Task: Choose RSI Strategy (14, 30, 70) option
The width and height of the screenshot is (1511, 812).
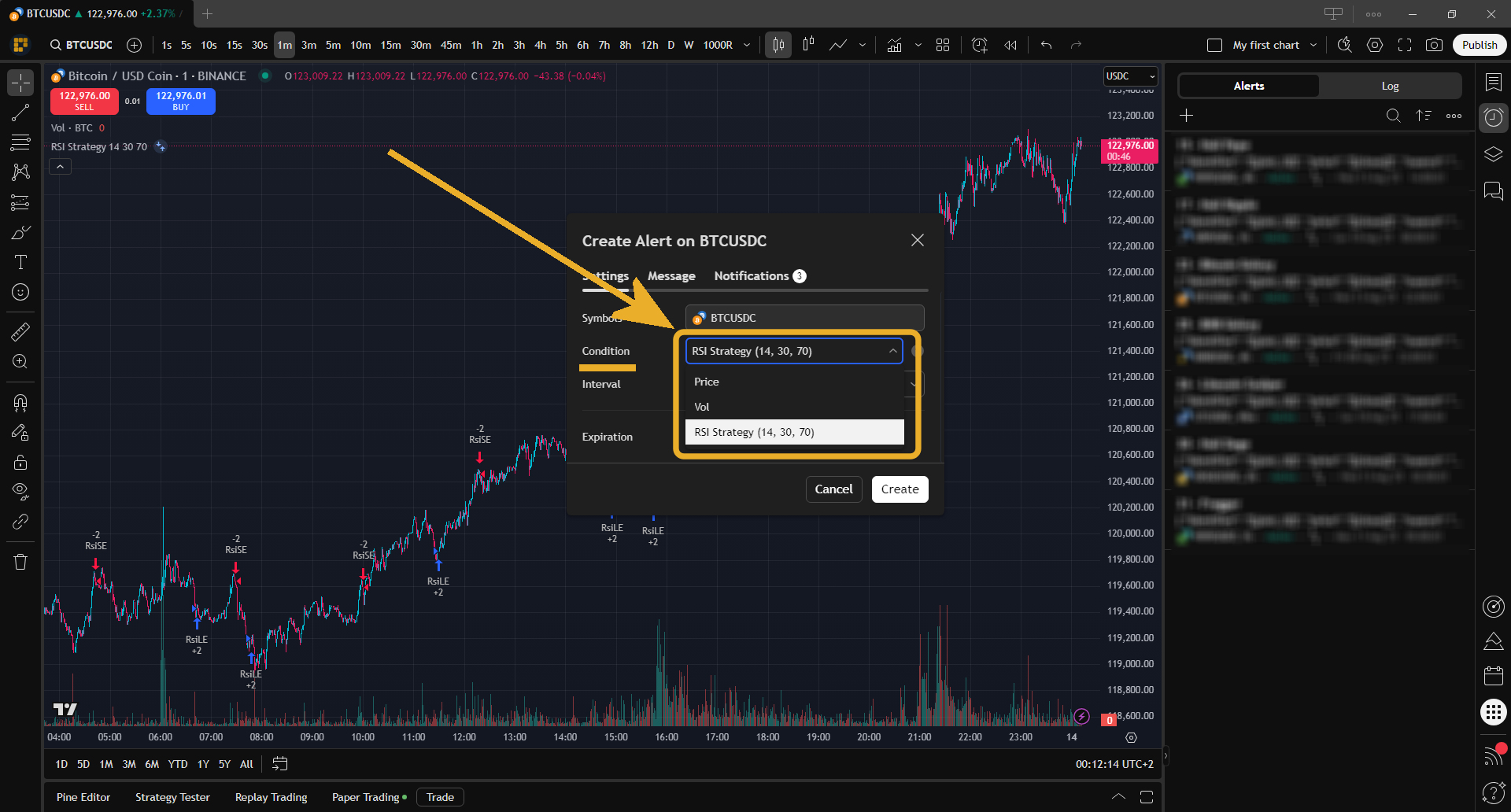Action: (x=795, y=432)
